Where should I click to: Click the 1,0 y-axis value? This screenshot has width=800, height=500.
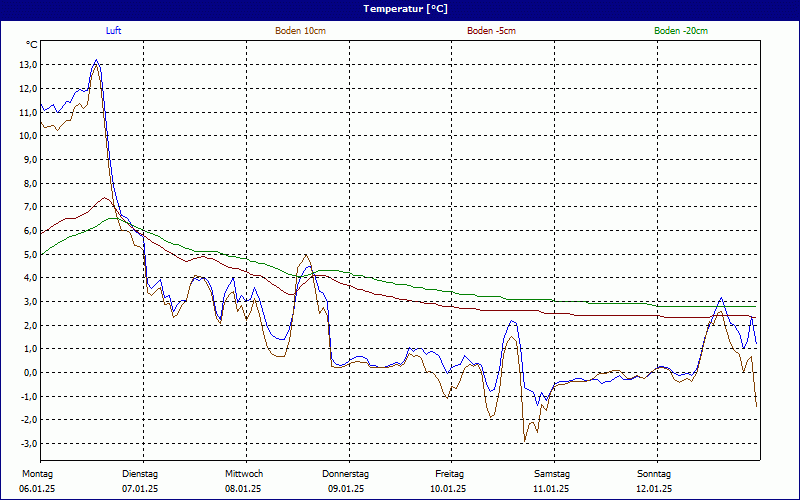click(x=30, y=348)
